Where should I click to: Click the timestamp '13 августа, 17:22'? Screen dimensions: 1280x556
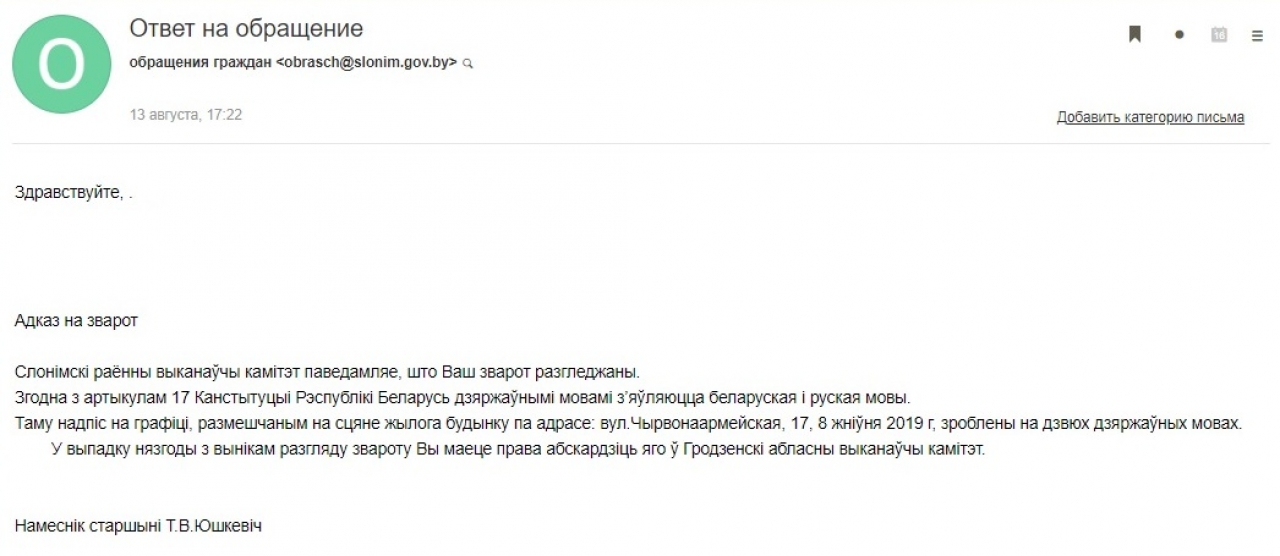pyautogui.click(x=186, y=115)
